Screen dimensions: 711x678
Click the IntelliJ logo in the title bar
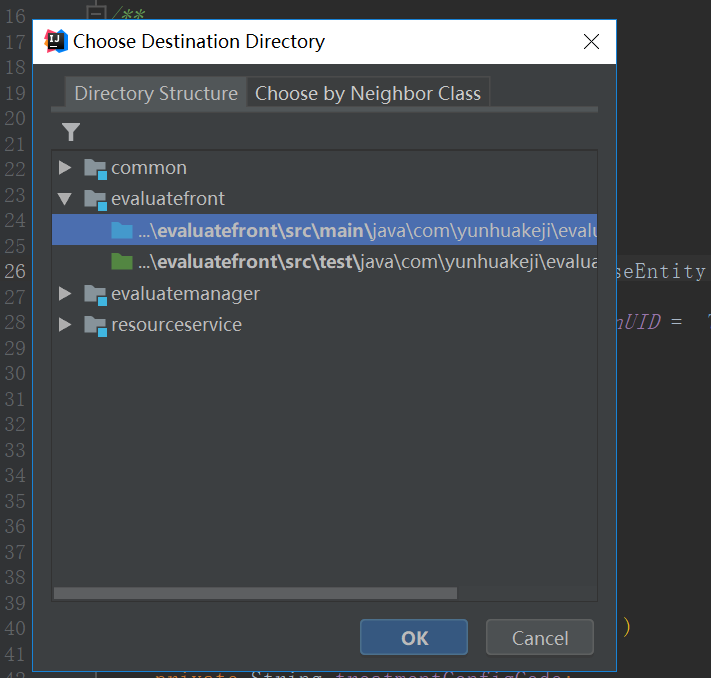click(56, 42)
